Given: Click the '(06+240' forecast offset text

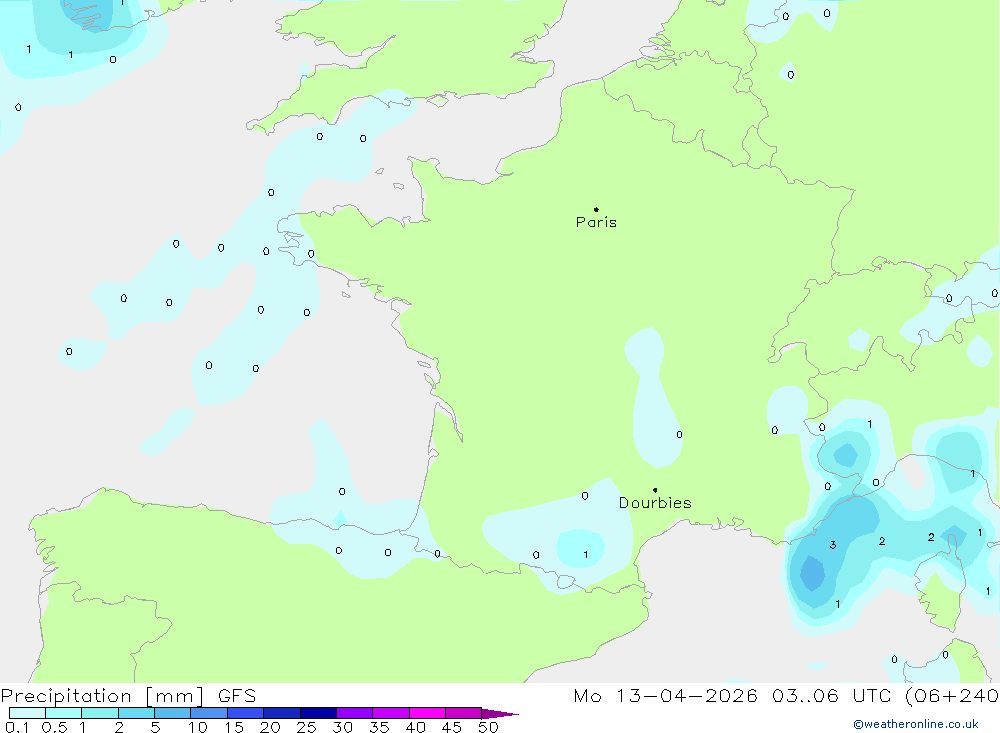Looking at the screenshot, I should point(952,696).
